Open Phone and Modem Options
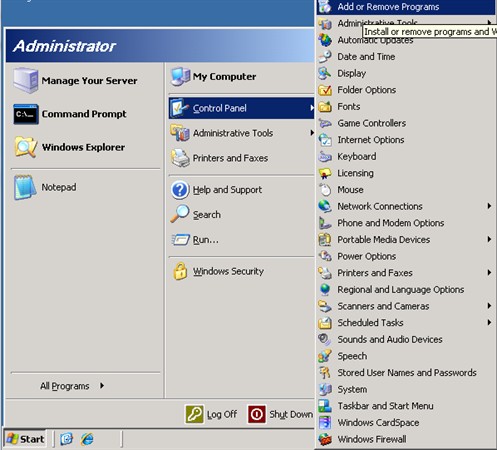 tap(405, 223)
